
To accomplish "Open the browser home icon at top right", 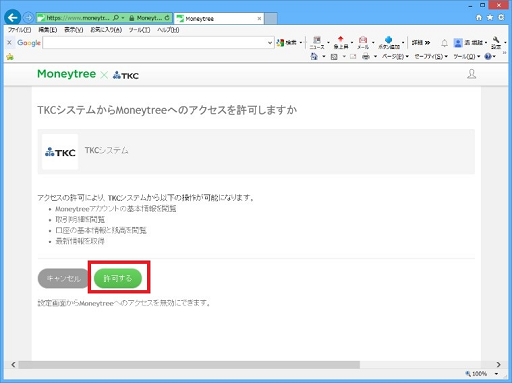I will pyautogui.click(x=479, y=17).
